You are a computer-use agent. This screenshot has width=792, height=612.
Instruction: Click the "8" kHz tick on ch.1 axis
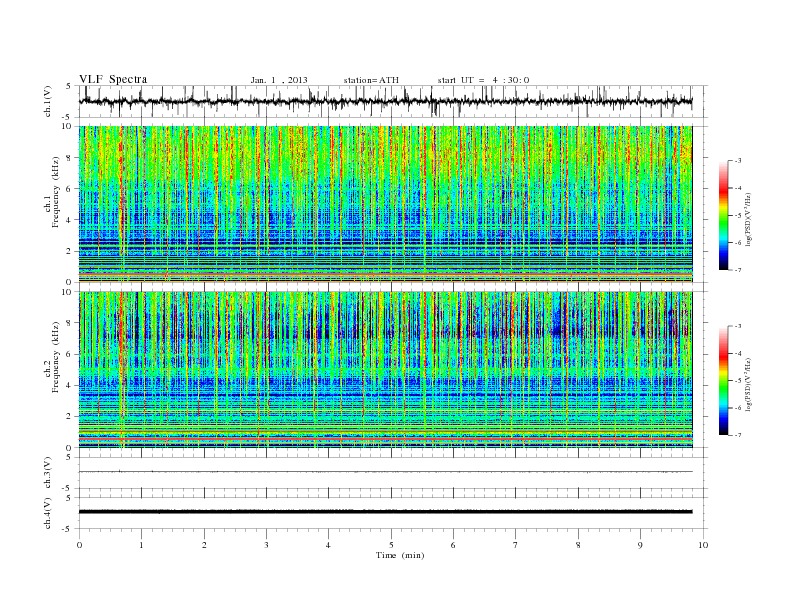(69, 158)
